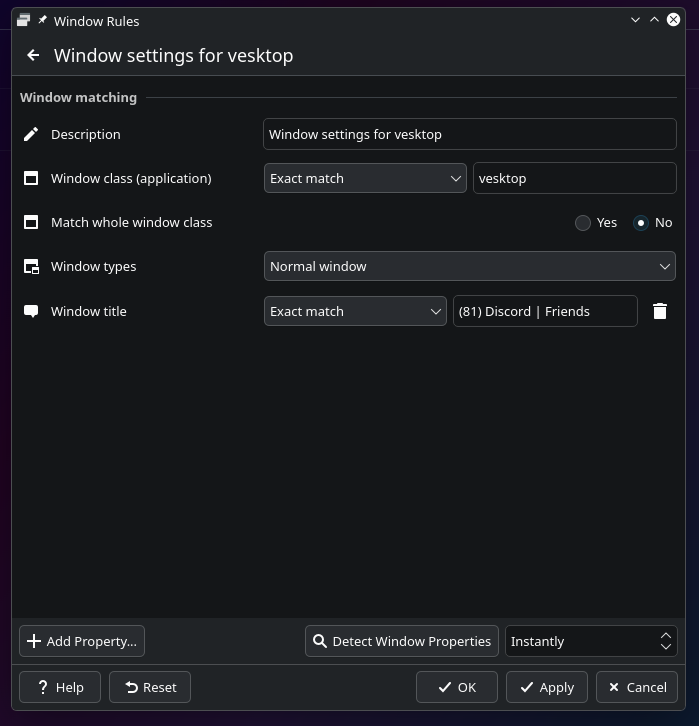Expand the Window types Normal window dropdown
This screenshot has width=699, height=726.
470,267
